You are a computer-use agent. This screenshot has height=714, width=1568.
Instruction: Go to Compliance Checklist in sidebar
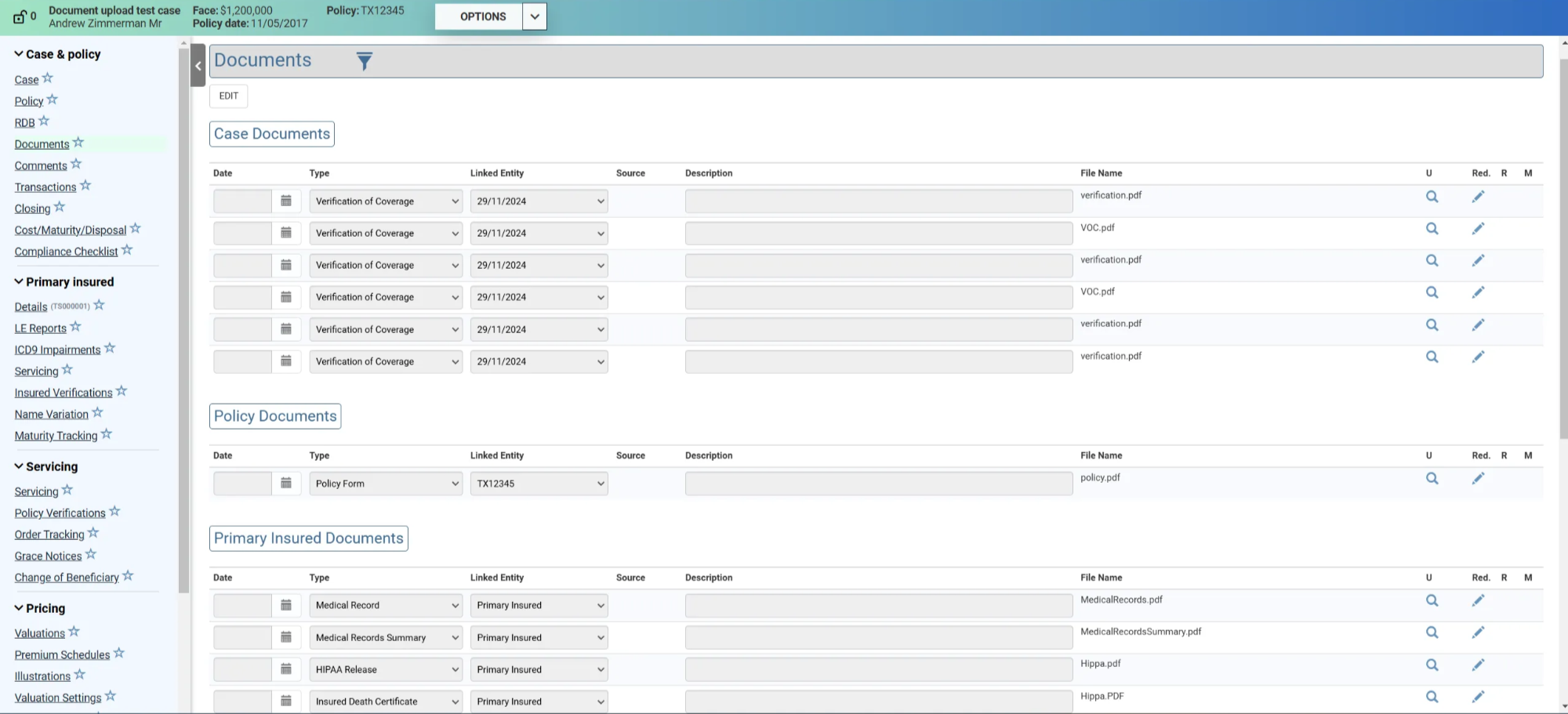tap(66, 252)
